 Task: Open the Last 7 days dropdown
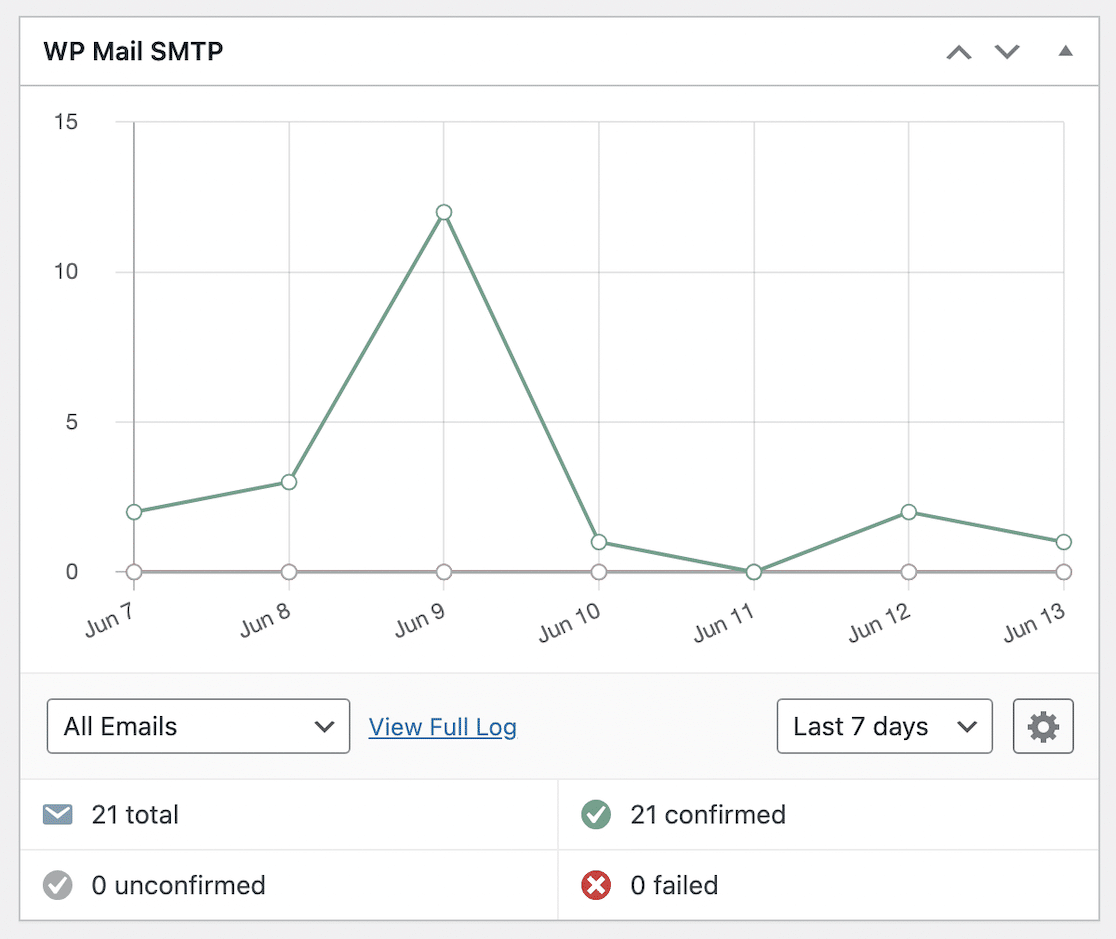click(x=884, y=727)
